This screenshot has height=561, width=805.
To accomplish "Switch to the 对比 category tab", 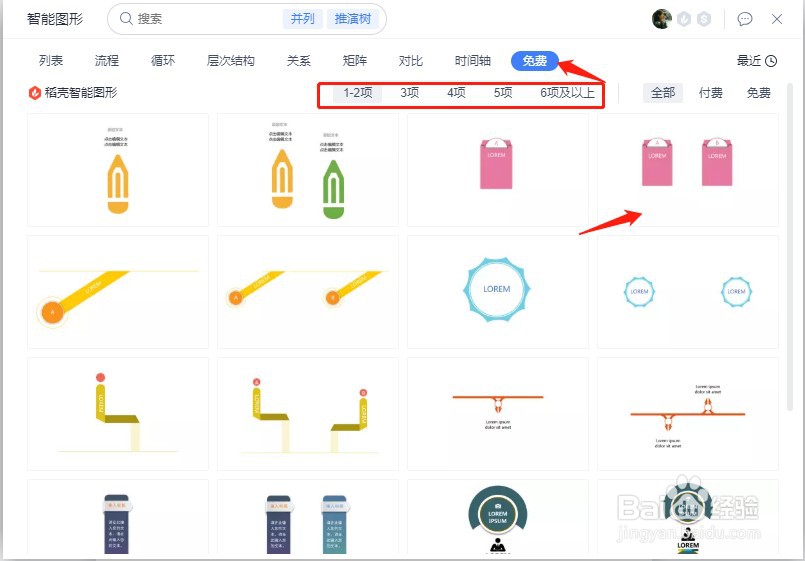I will pyautogui.click(x=411, y=61).
